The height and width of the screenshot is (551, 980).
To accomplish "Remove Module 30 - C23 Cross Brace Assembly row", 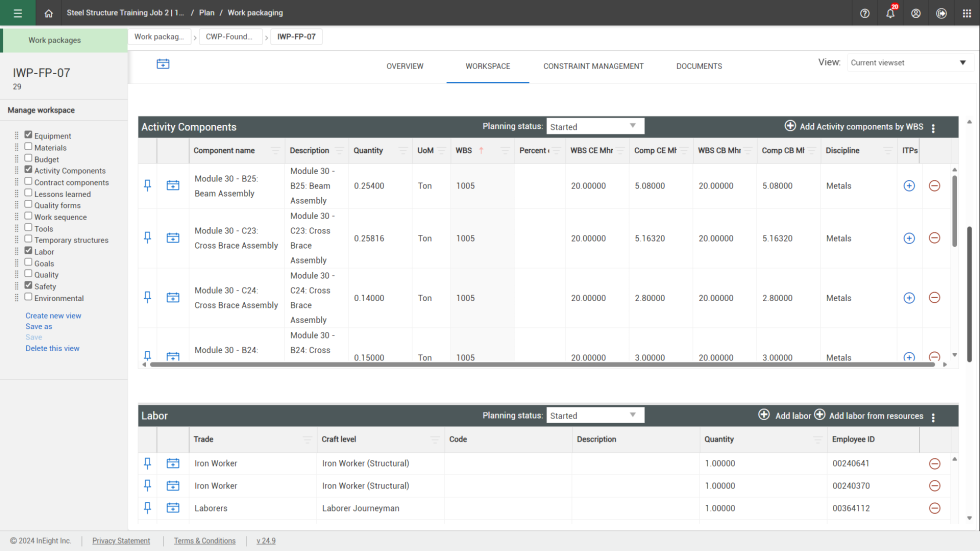I will pos(934,238).
